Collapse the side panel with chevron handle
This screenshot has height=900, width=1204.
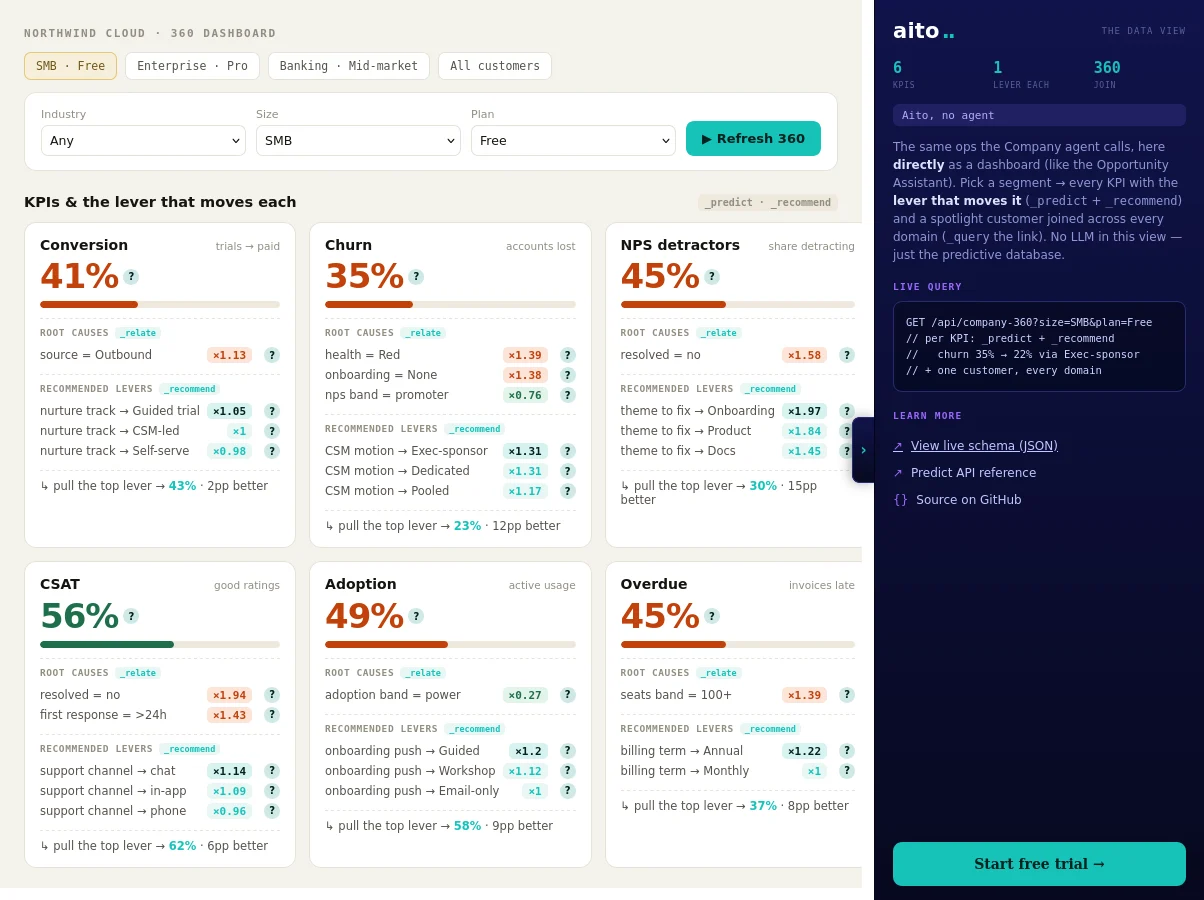(863, 450)
